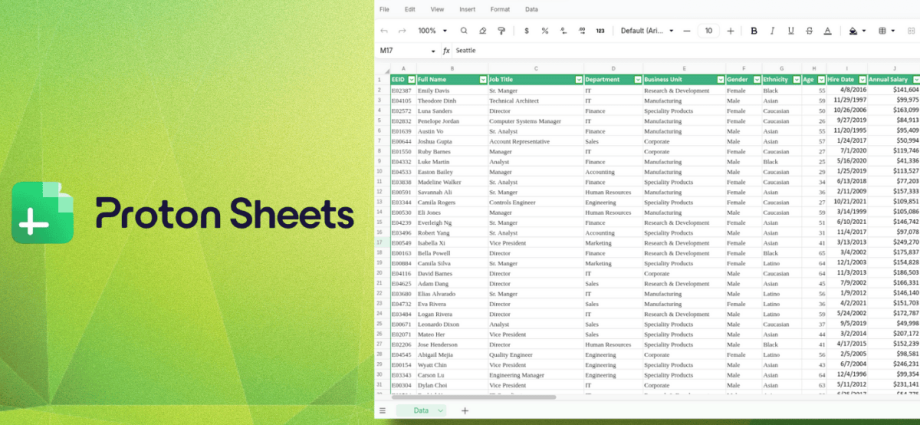Click the fx function icon
The width and height of the screenshot is (920, 425).
pyautogui.click(x=447, y=51)
